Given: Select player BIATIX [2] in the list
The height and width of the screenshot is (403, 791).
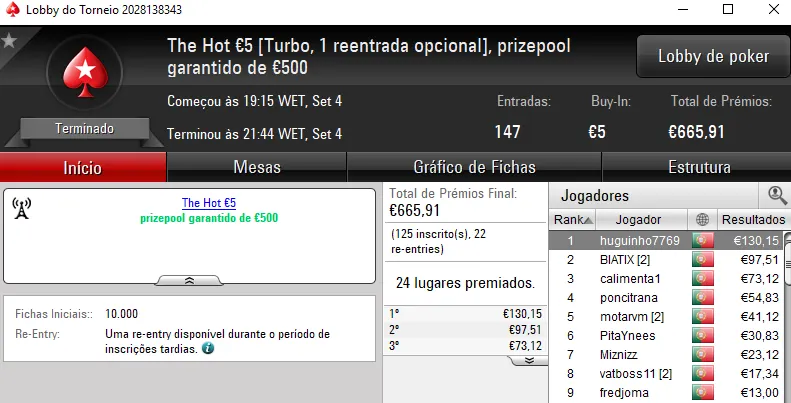Looking at the screenshot, I should coord(624,259).
